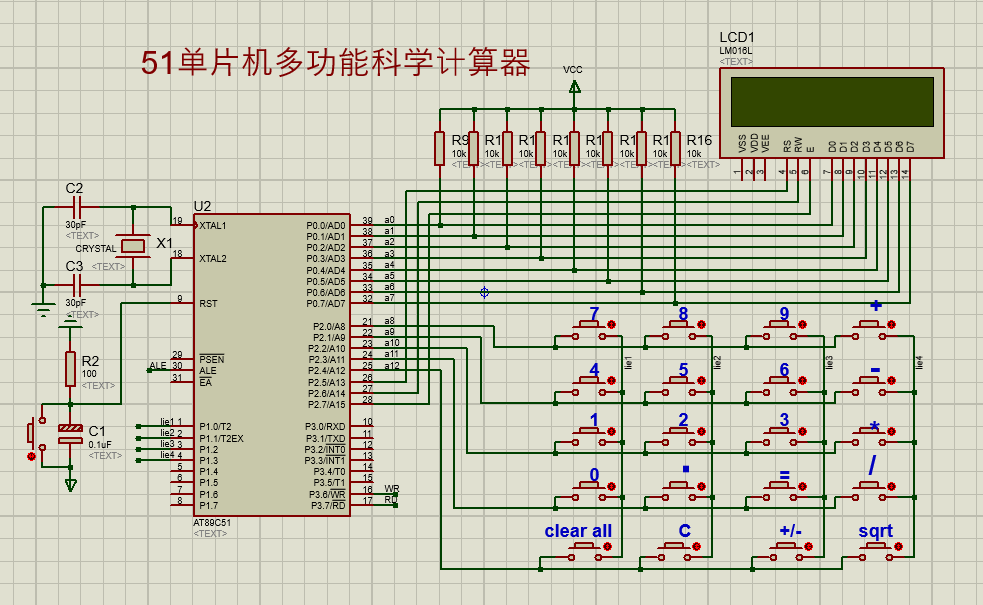983x605 pixels.
Task: Select the crystal oscillator X1
Action: (x=132, y=246)
